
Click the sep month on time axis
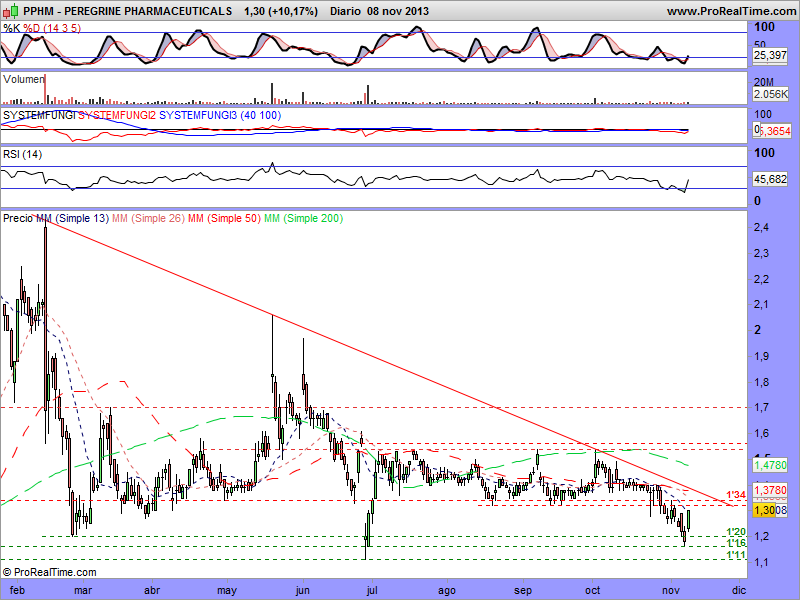(522, 590)
